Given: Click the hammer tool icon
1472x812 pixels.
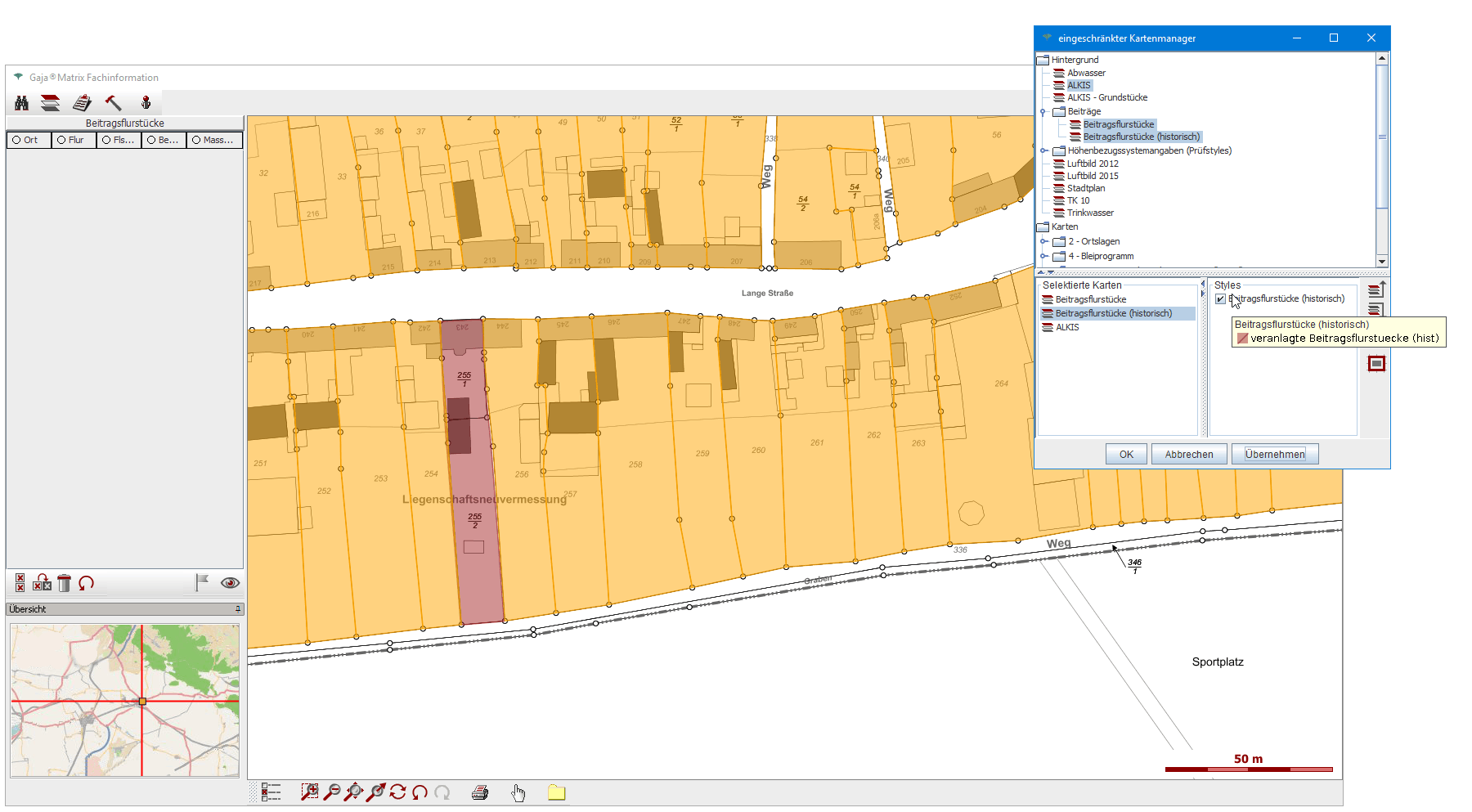Looking at the screenshot, I should (113, 103).
